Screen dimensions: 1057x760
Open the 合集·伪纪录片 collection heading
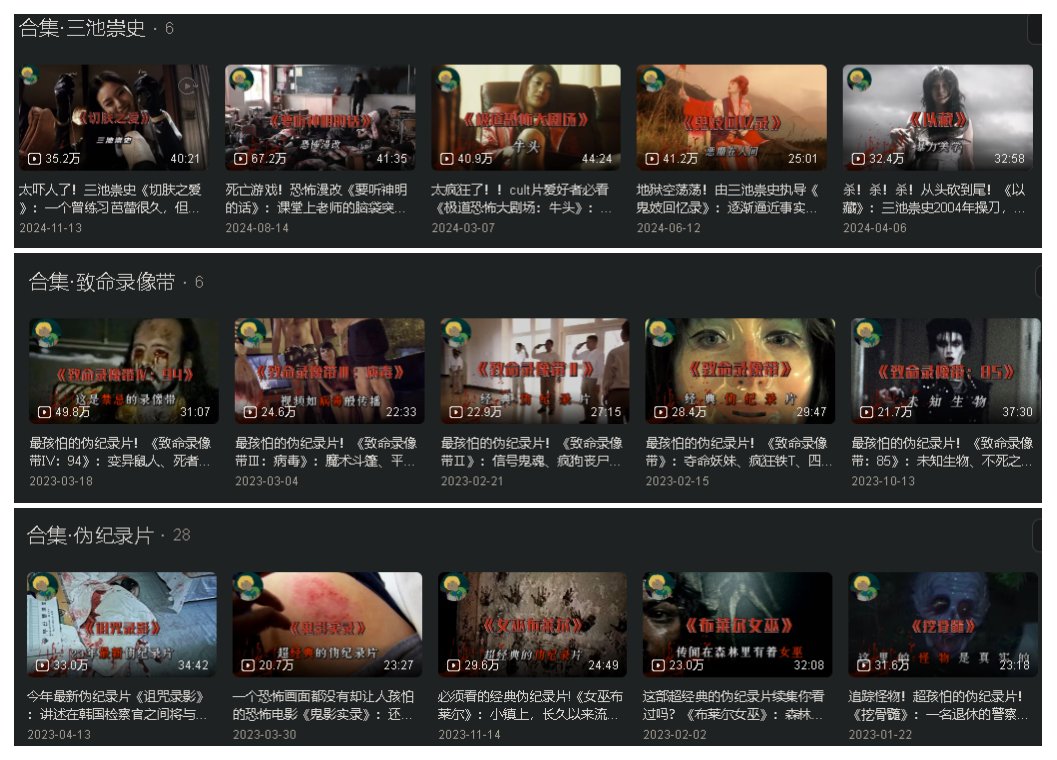[x=90, y=535]
